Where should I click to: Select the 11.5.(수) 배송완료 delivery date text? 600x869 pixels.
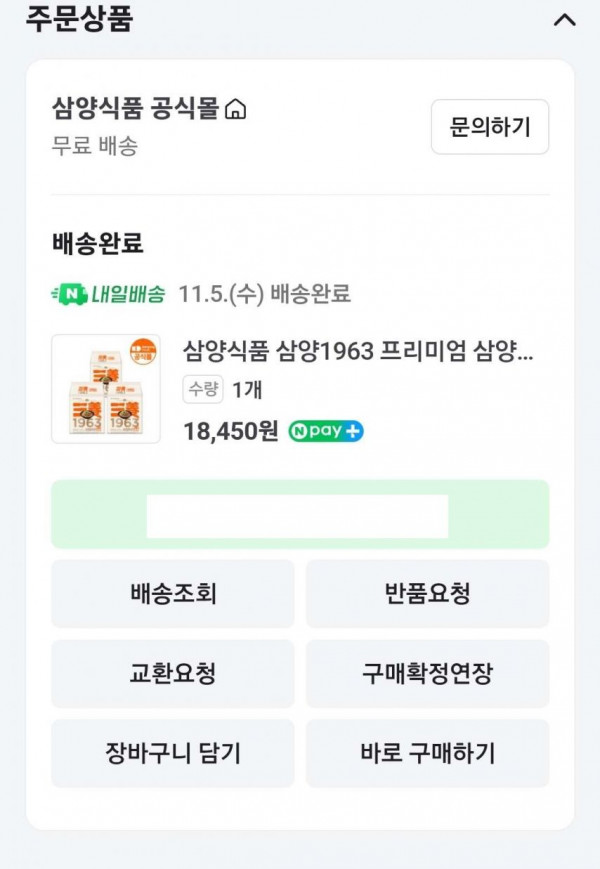264,294
